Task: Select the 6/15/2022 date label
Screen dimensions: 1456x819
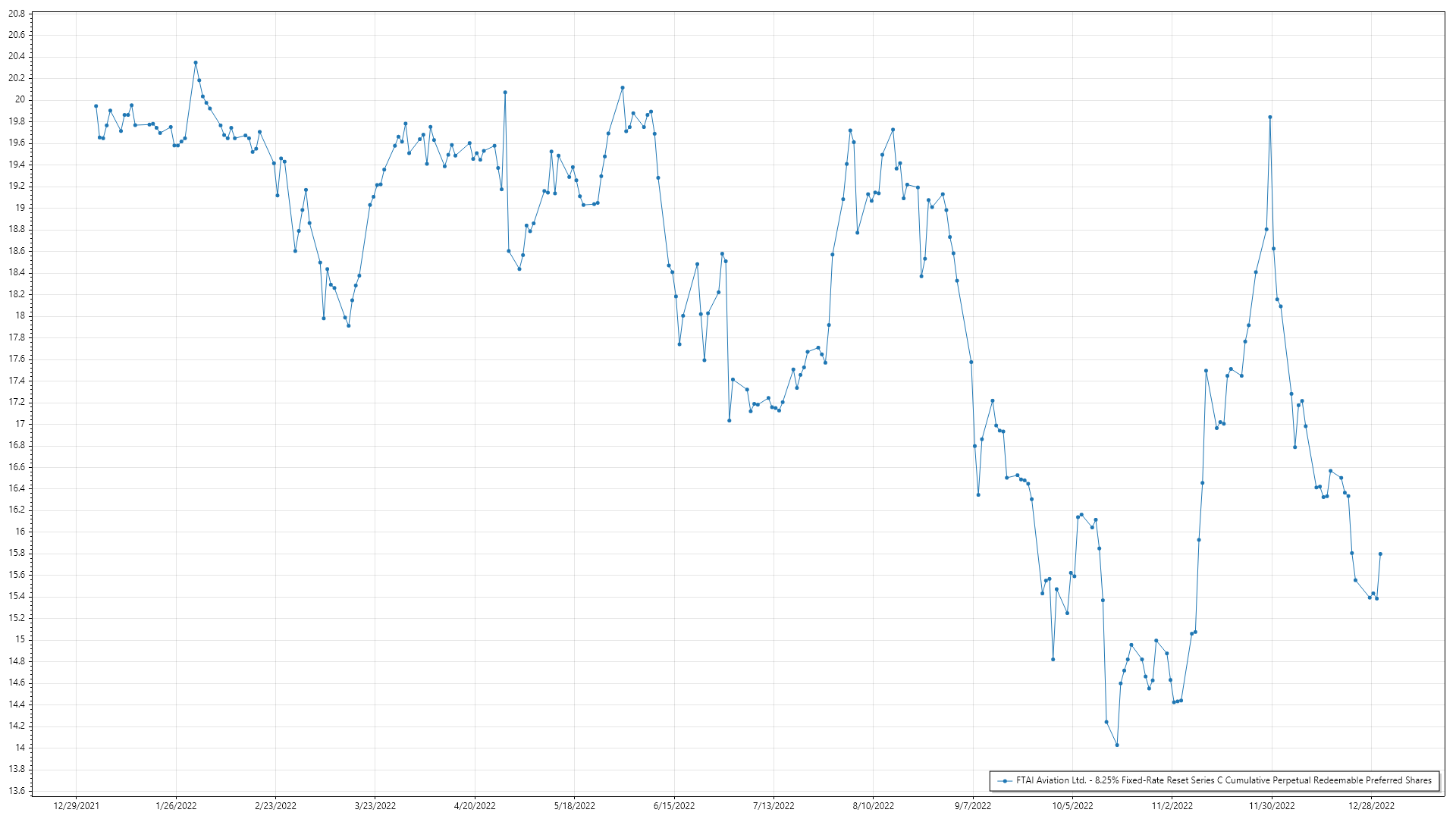Action: 674,806
